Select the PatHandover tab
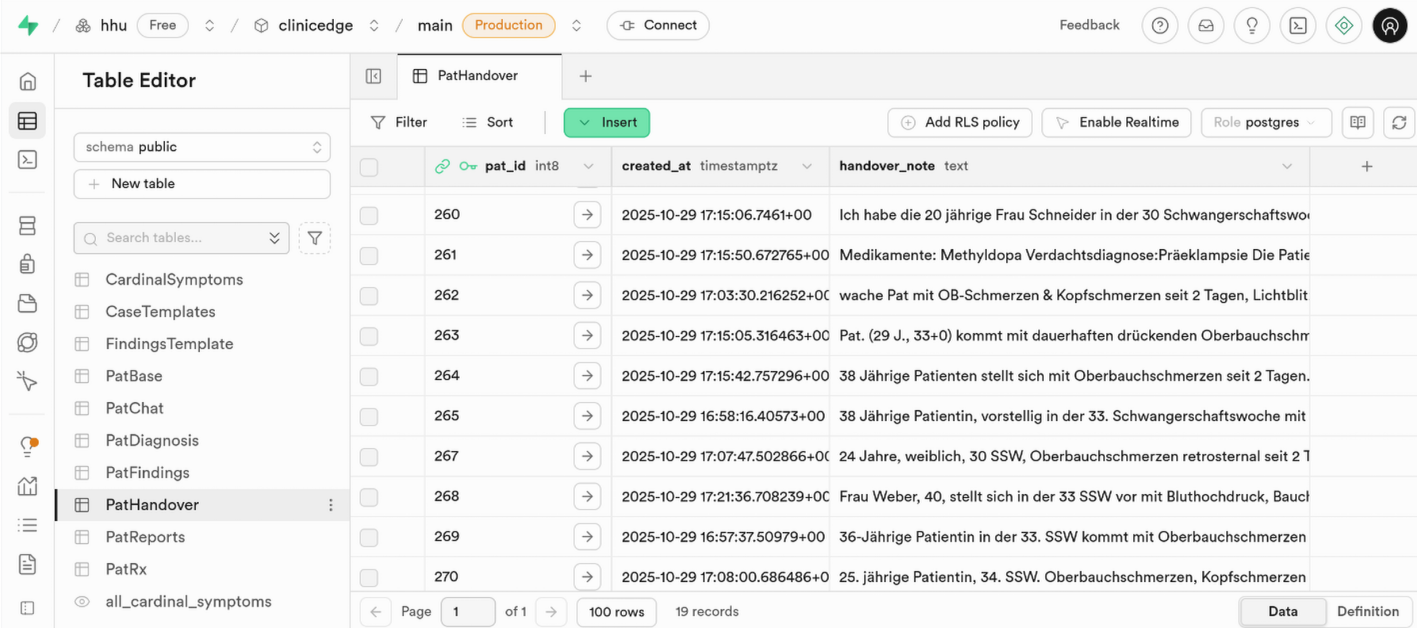The height and width of the screenshot is (628, 1417). coord(477,76)
